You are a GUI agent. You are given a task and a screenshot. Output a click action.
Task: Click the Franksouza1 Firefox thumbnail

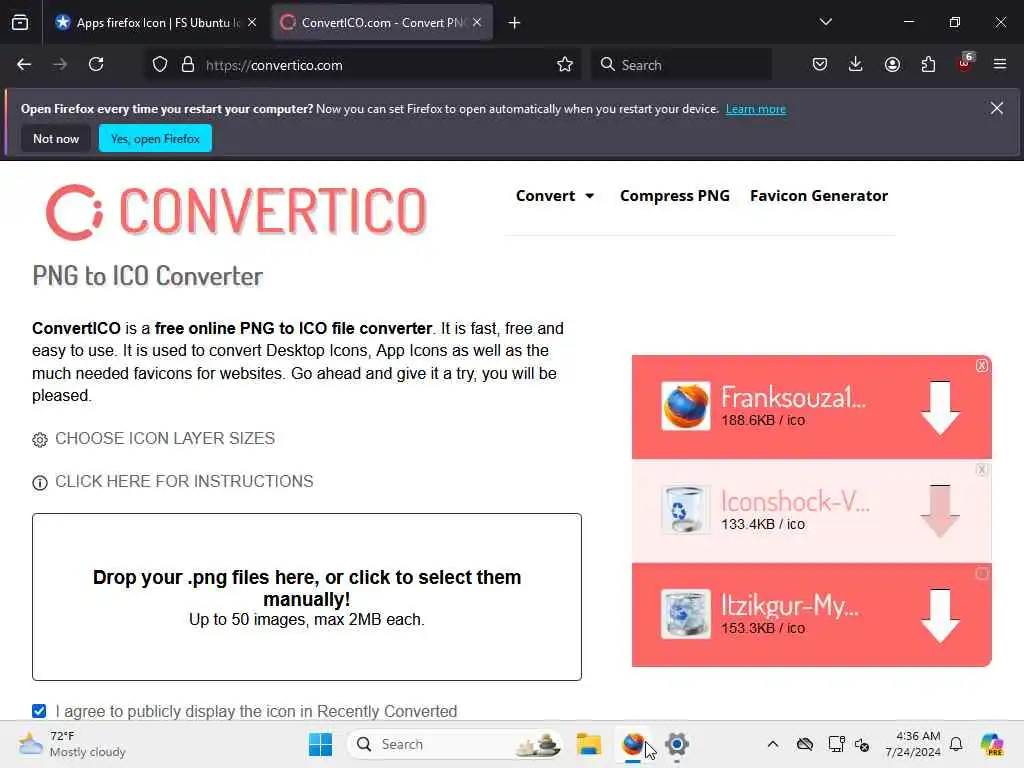coord(686,406)
